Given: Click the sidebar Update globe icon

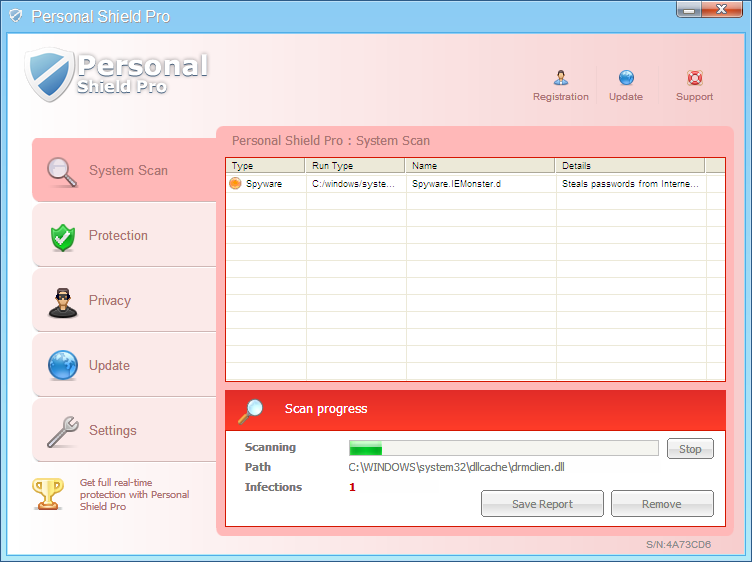Looking at the screenshot, I should [x=63, y=365].
